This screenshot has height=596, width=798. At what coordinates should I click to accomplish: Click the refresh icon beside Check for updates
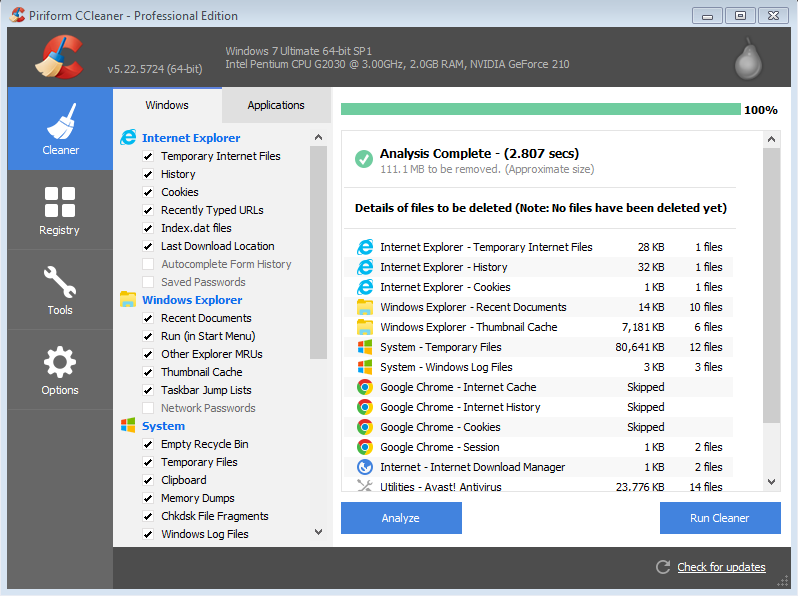click(x=663, y=567)
